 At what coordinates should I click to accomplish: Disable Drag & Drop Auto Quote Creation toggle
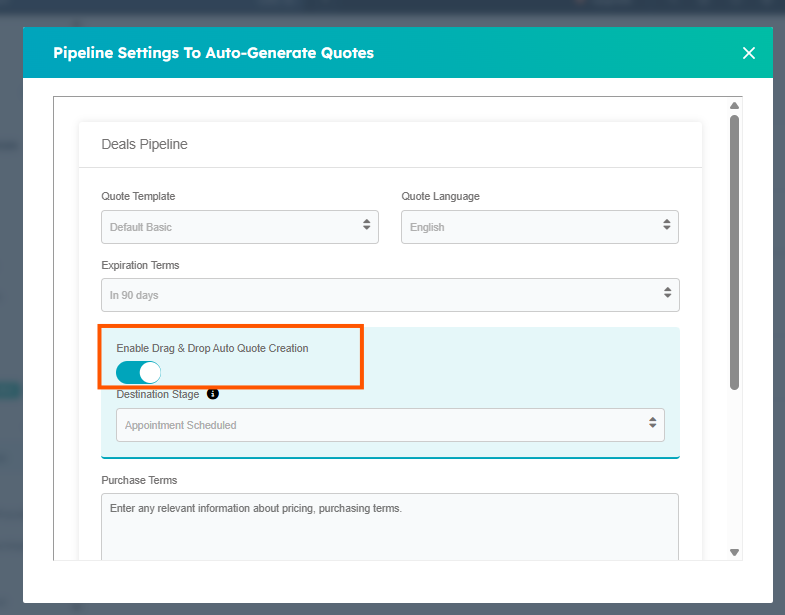pyautogui.click(x=138, y=372)
